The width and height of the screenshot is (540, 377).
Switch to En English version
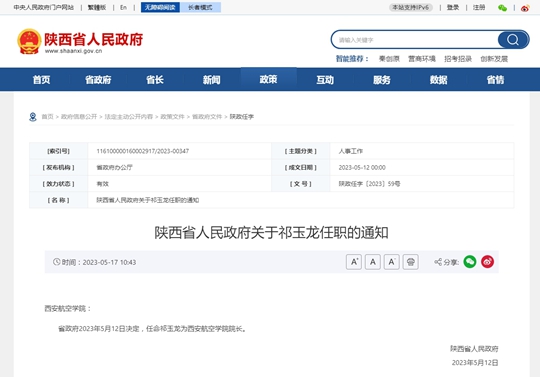[123, 7]
